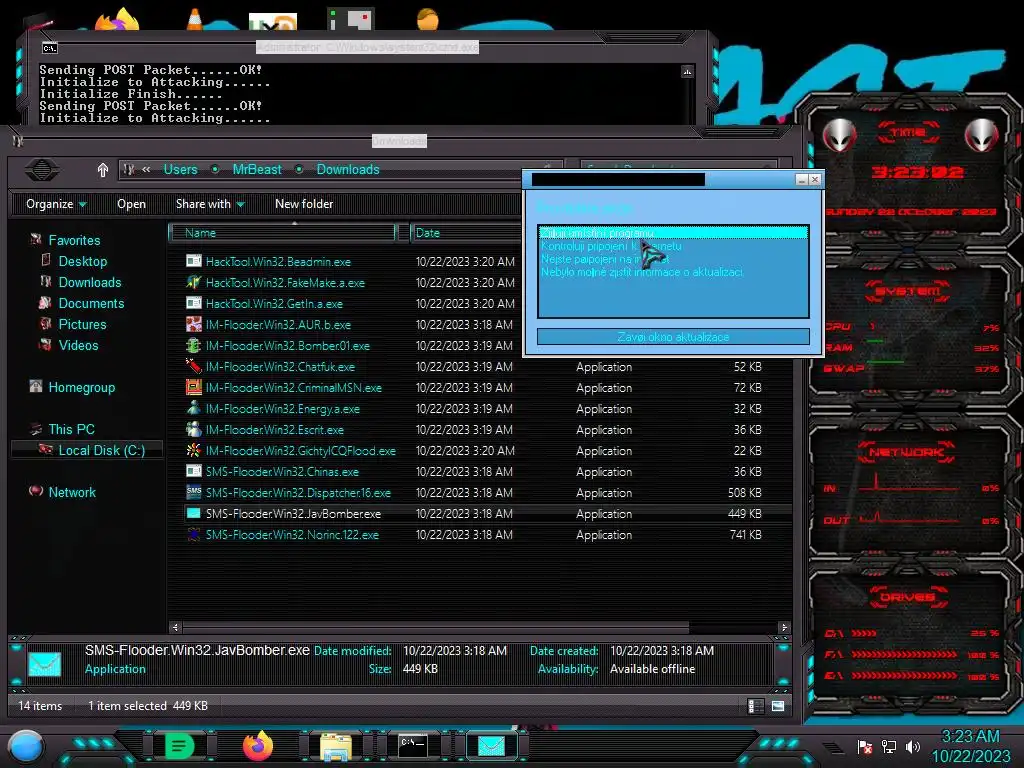Select SMS-Flooder.Win32.Norinc.122.exe icon
The image size is (1024, 768).
point(193,534)
